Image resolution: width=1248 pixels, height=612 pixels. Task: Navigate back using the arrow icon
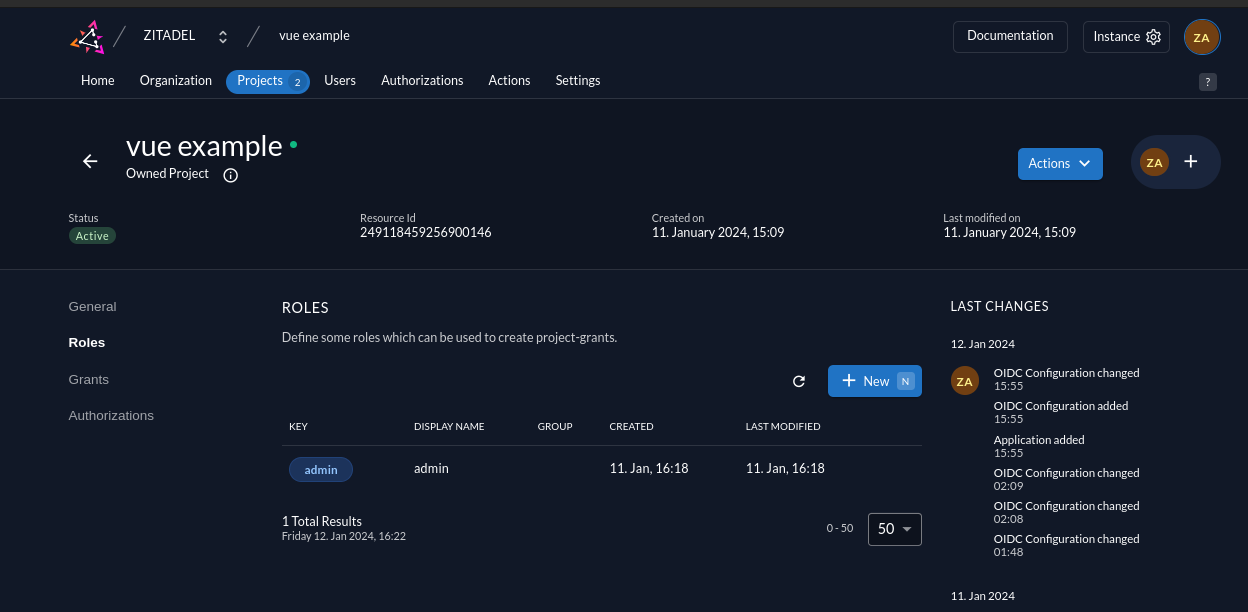point(90,161)
